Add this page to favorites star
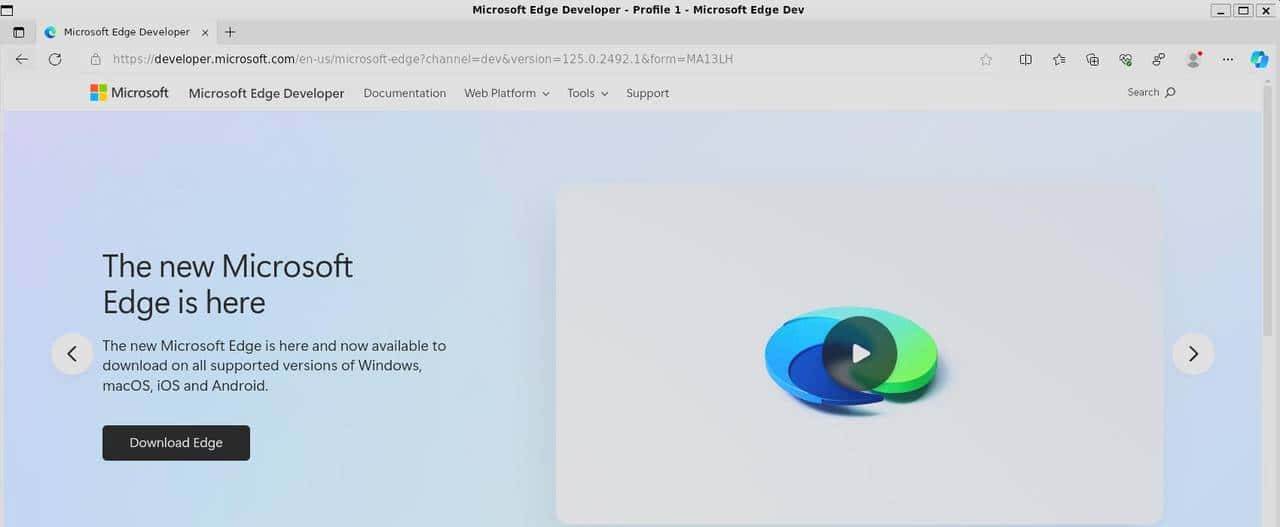Image resolution: width=1280 pixels, height=527 pixels. click(x=986, y=60)
